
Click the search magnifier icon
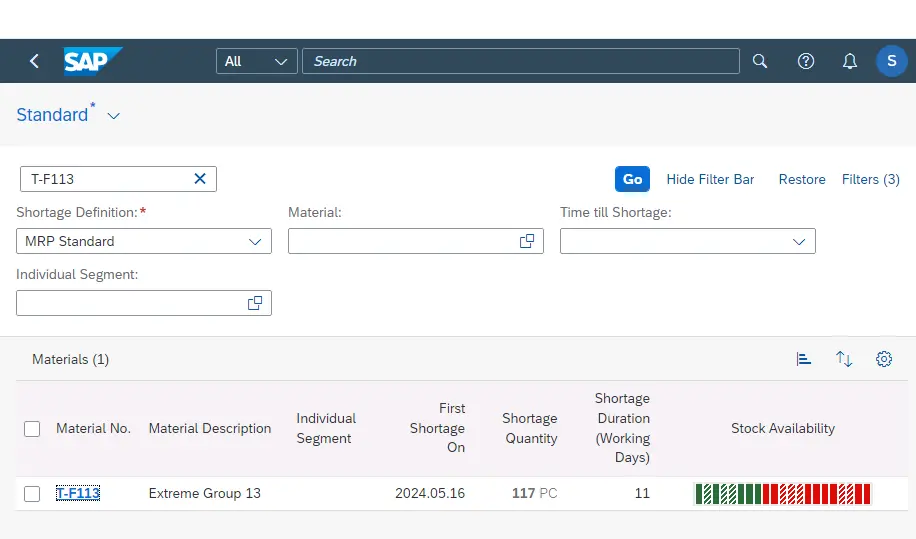click(x=760, y=61)
